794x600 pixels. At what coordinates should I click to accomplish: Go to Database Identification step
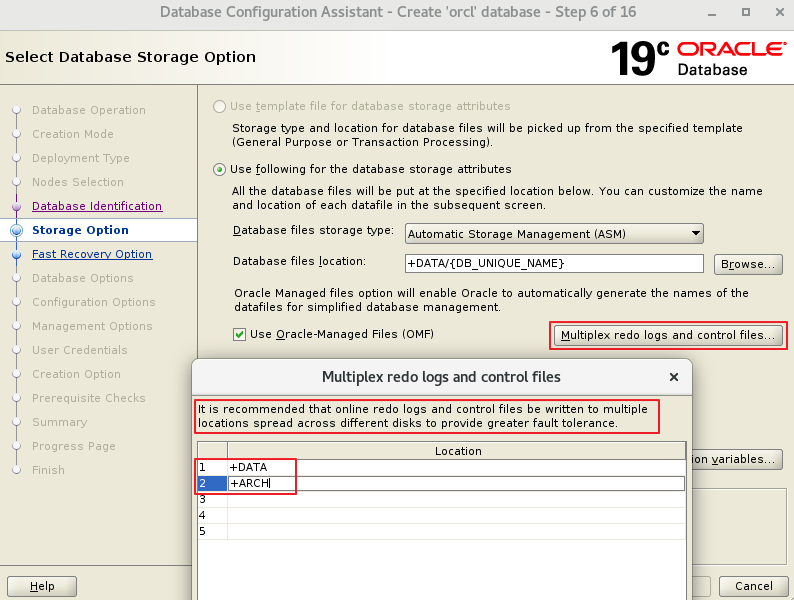(x=96, y=206)
